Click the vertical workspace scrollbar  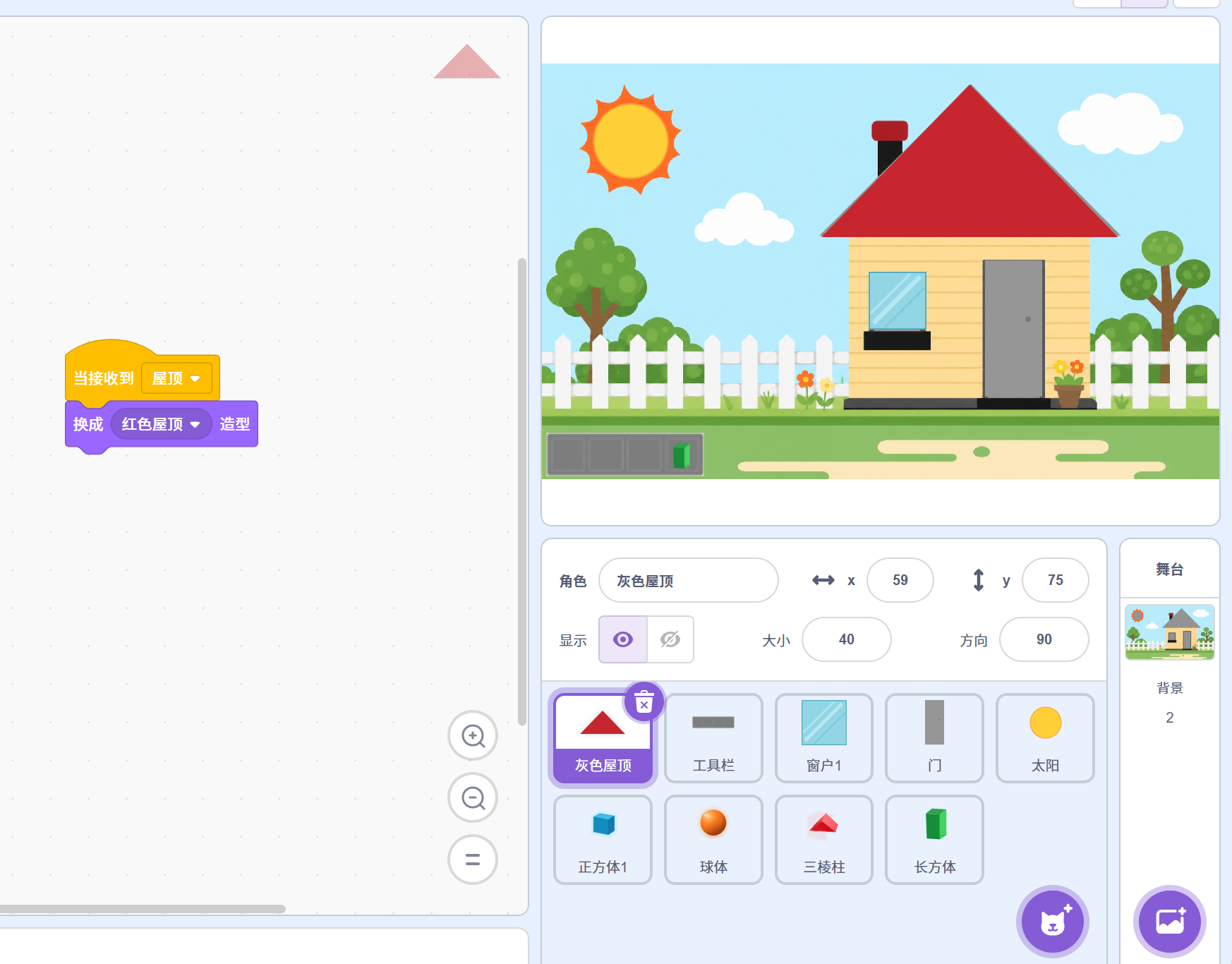point(522,492)
